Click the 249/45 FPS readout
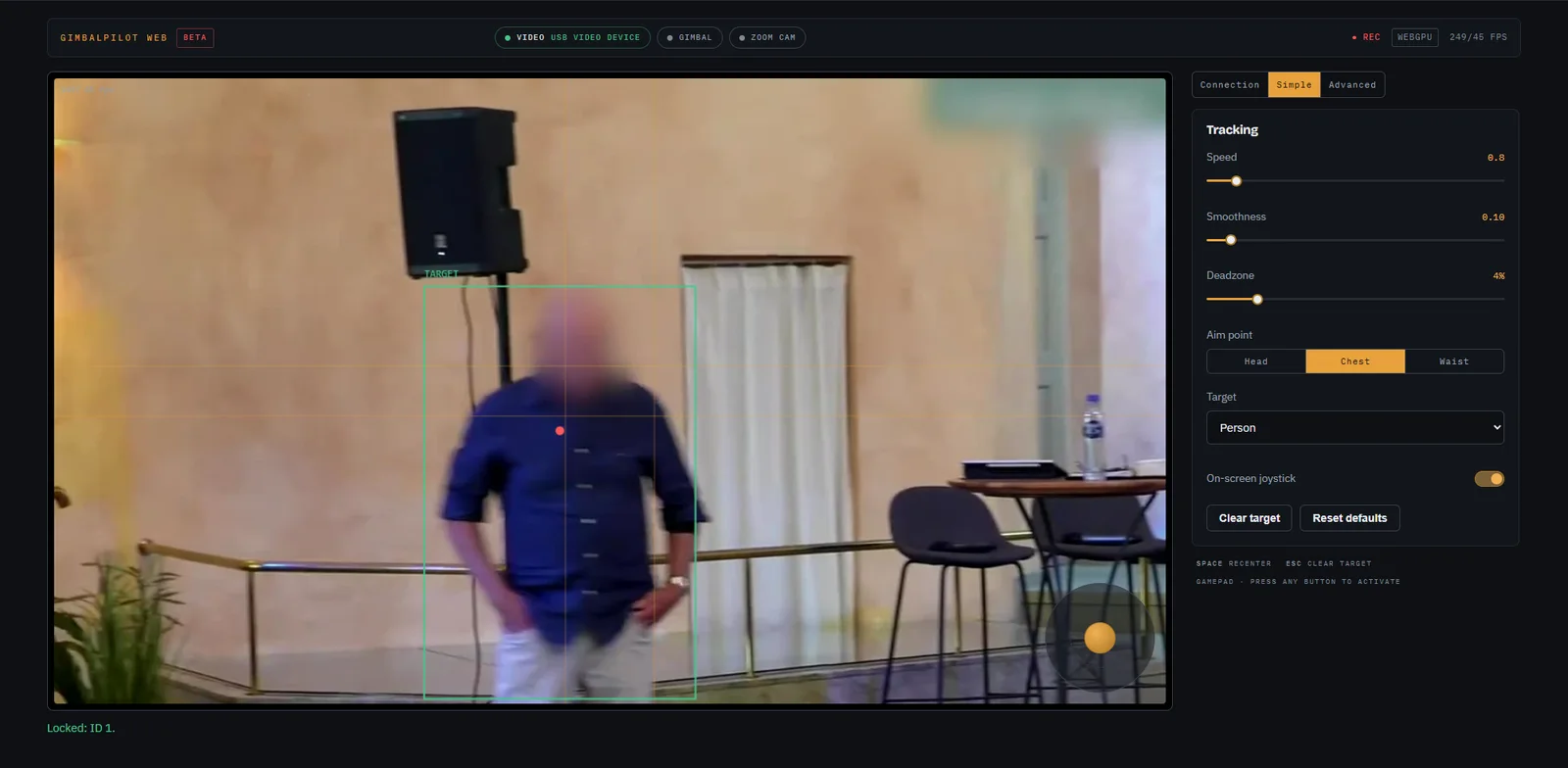The width and height of the screenshot is (1568, 768). coord(1478,37)
